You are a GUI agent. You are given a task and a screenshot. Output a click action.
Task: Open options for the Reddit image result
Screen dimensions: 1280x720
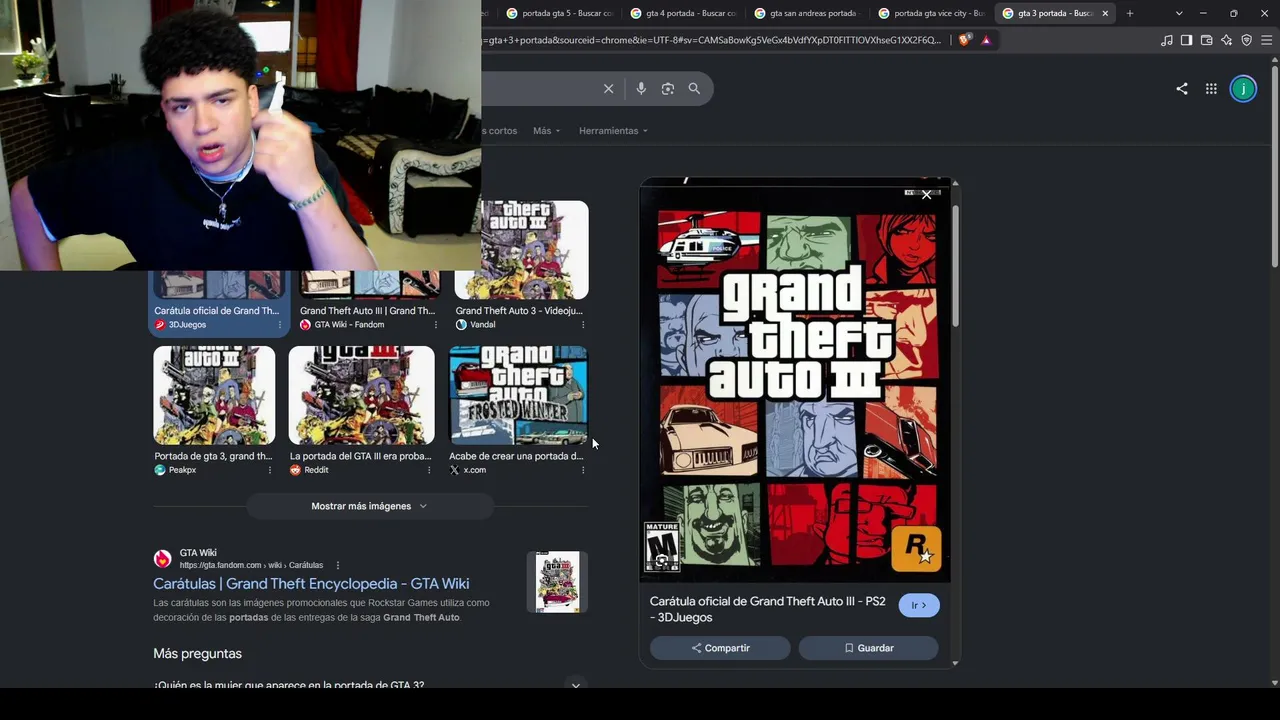click(x=429, y=470)
